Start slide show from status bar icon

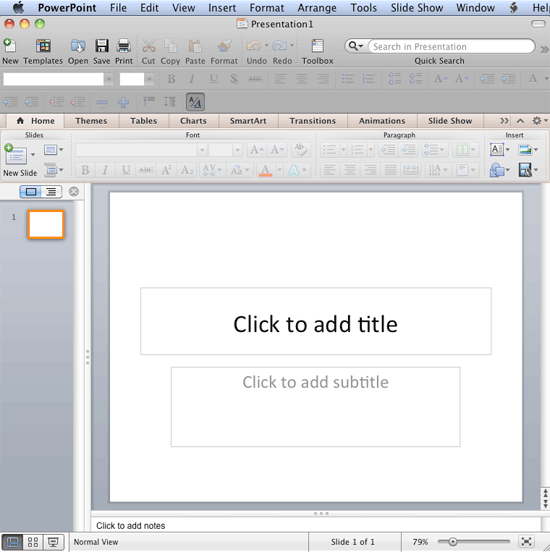[x=54, y=542]
